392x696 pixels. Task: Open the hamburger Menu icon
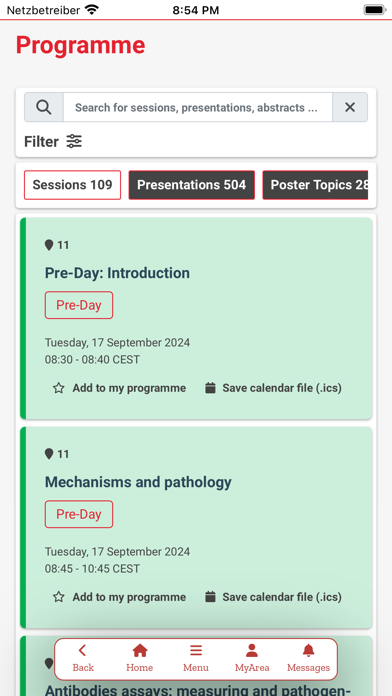click(x=196, y=651)
